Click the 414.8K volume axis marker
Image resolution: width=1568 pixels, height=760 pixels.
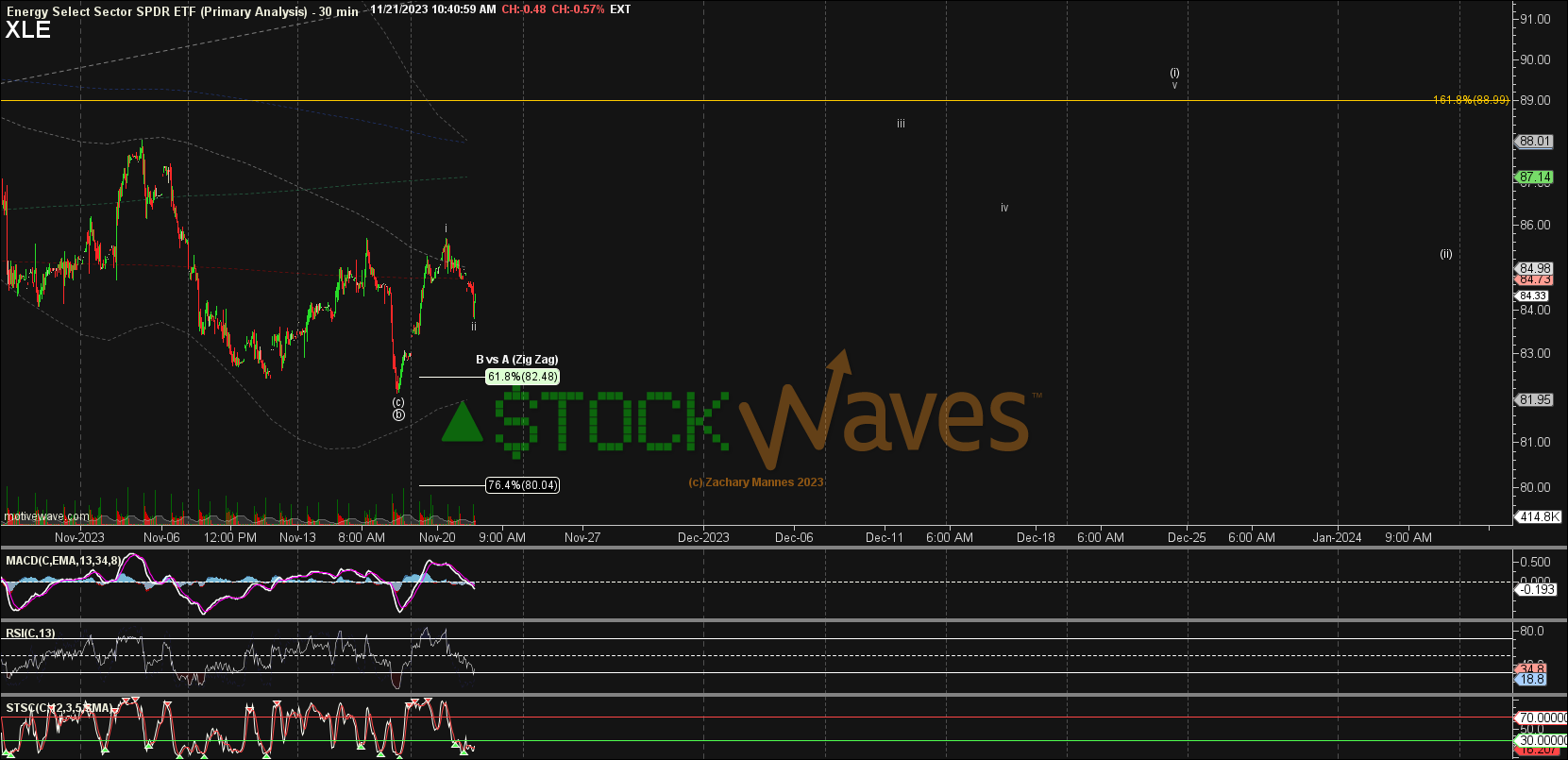(x=1540, y=516)
